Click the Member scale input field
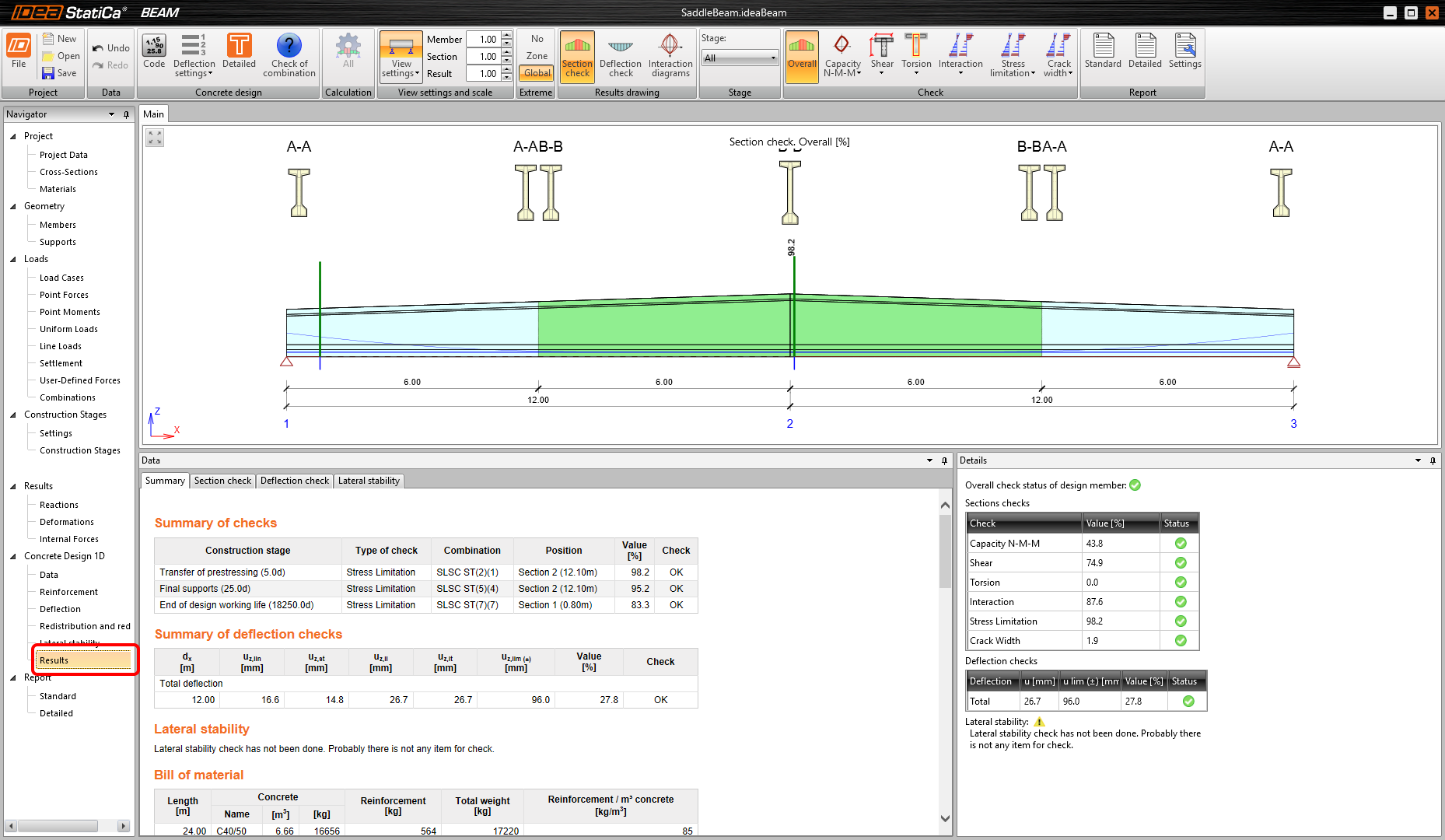 (484, 40)
